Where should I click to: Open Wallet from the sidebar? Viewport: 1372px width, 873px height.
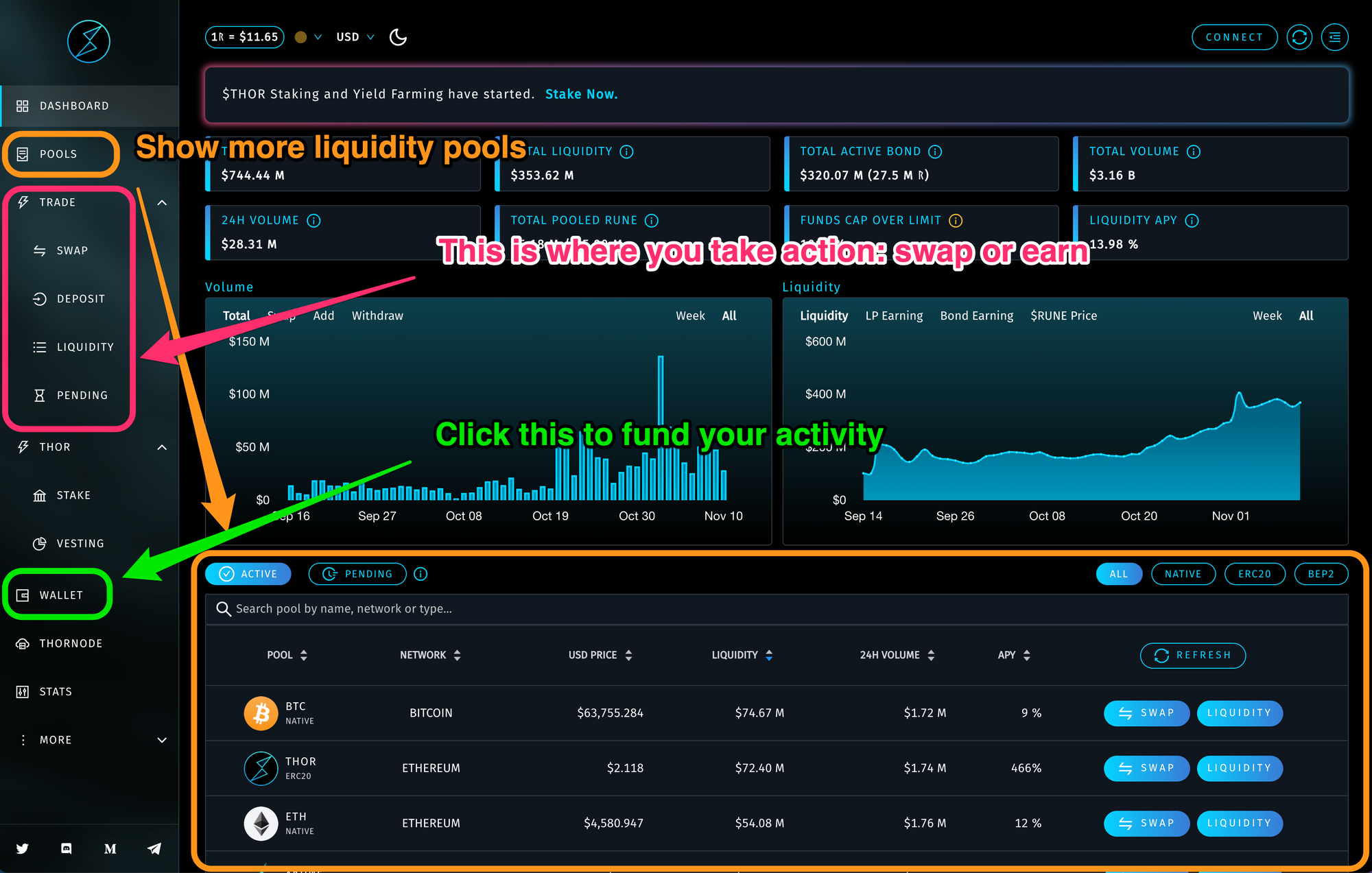60,595
